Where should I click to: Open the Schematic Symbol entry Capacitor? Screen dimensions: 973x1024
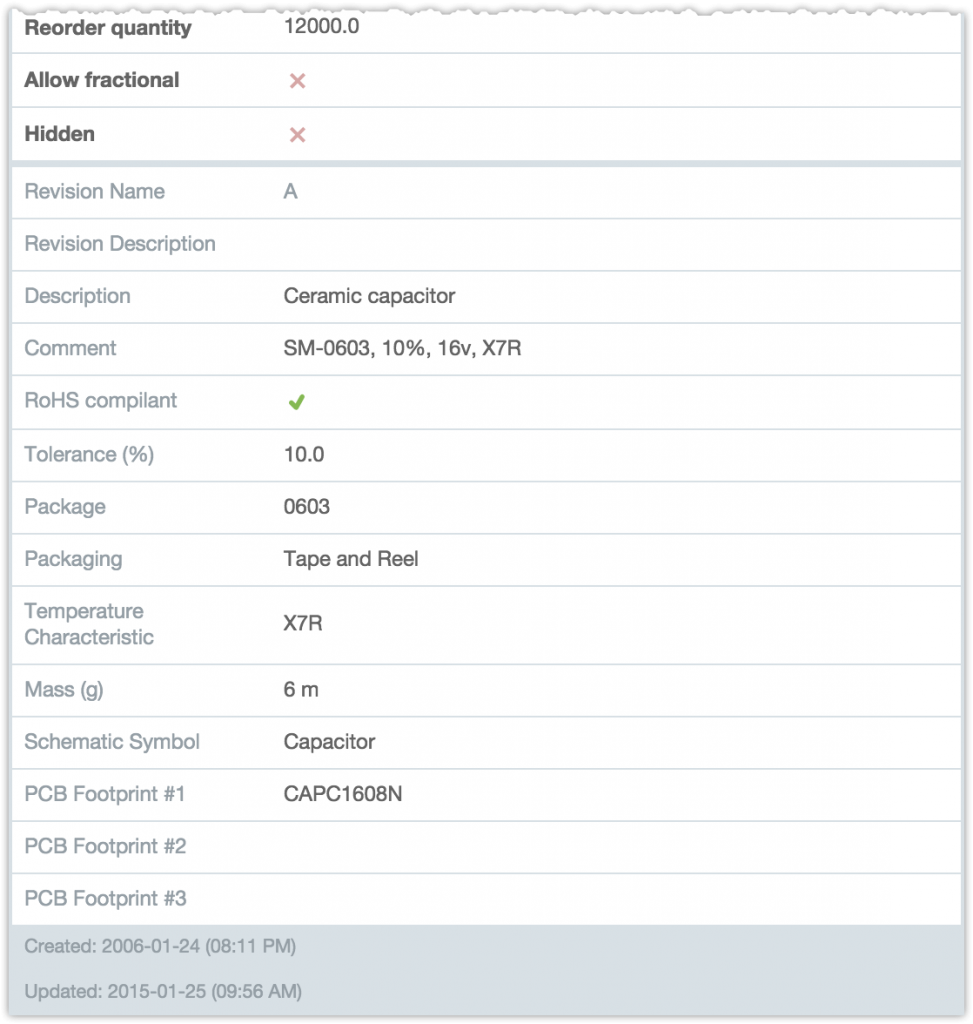point(329,742)
